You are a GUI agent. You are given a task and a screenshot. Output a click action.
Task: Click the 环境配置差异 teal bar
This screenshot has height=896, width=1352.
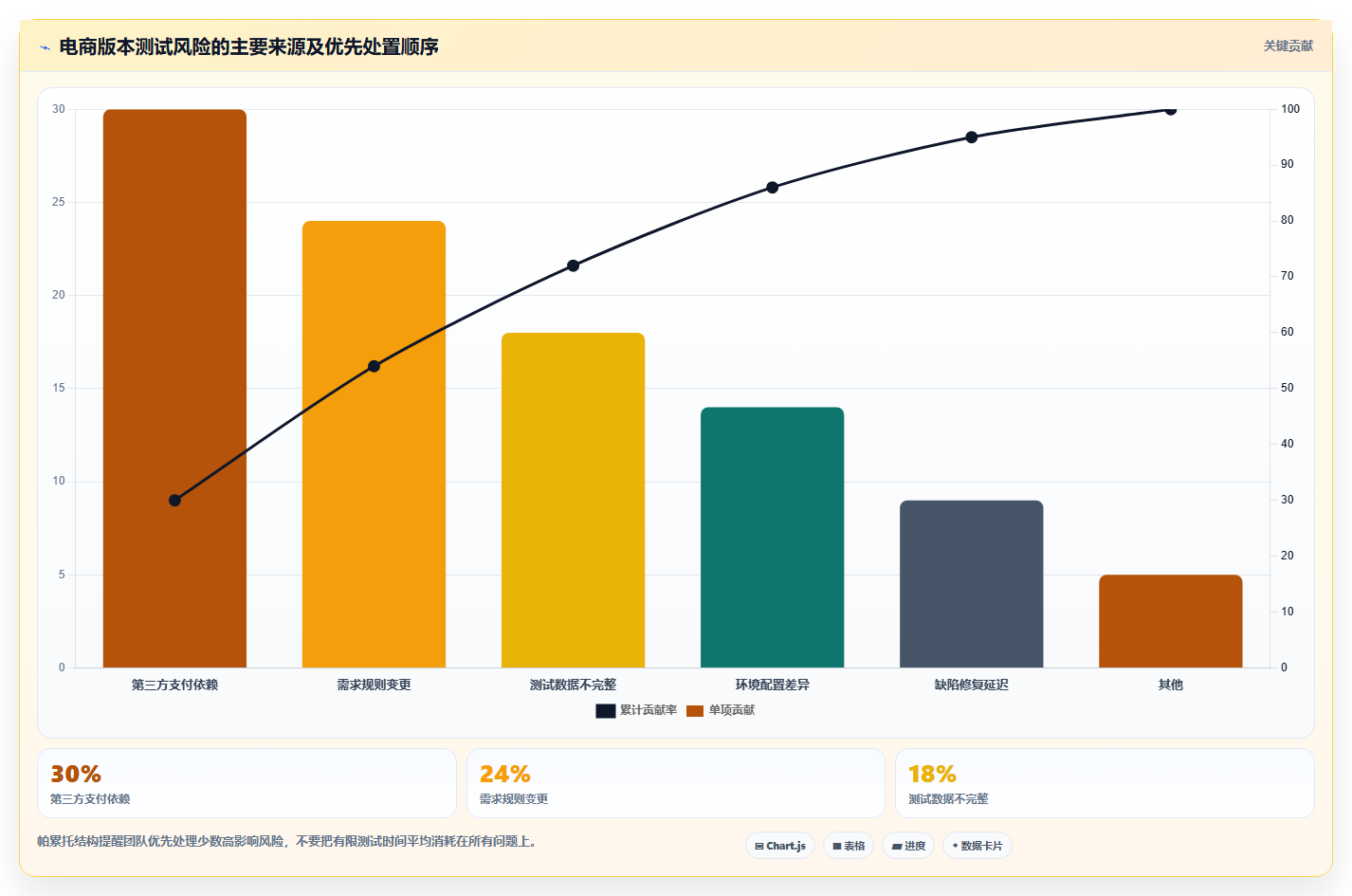coord(772,538)
